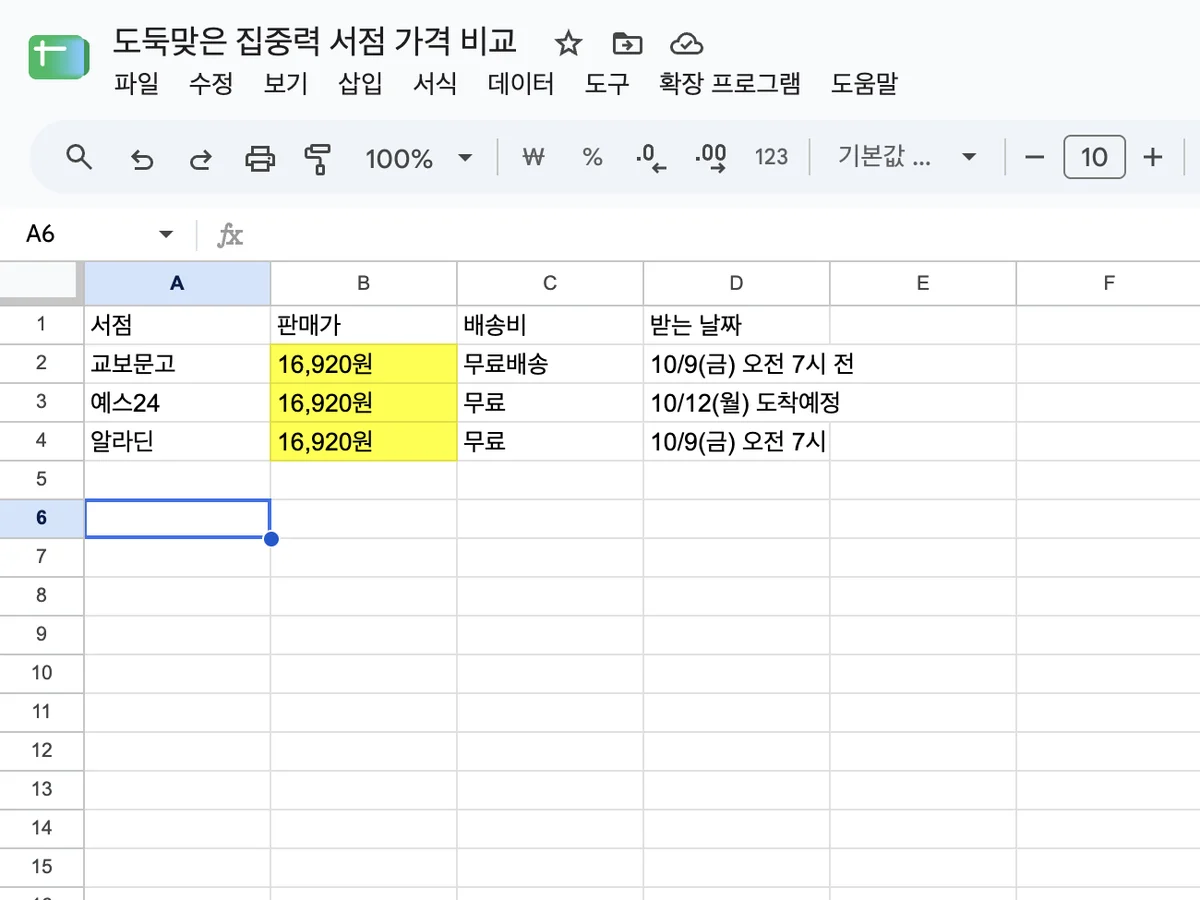Click the Google Sheets home logo
Screen dimensions: 1200x900
[x=60, y=58]
